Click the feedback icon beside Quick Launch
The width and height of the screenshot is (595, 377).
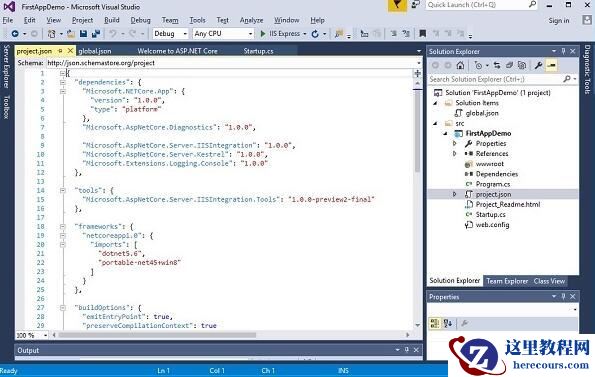(x=416, y=5)
